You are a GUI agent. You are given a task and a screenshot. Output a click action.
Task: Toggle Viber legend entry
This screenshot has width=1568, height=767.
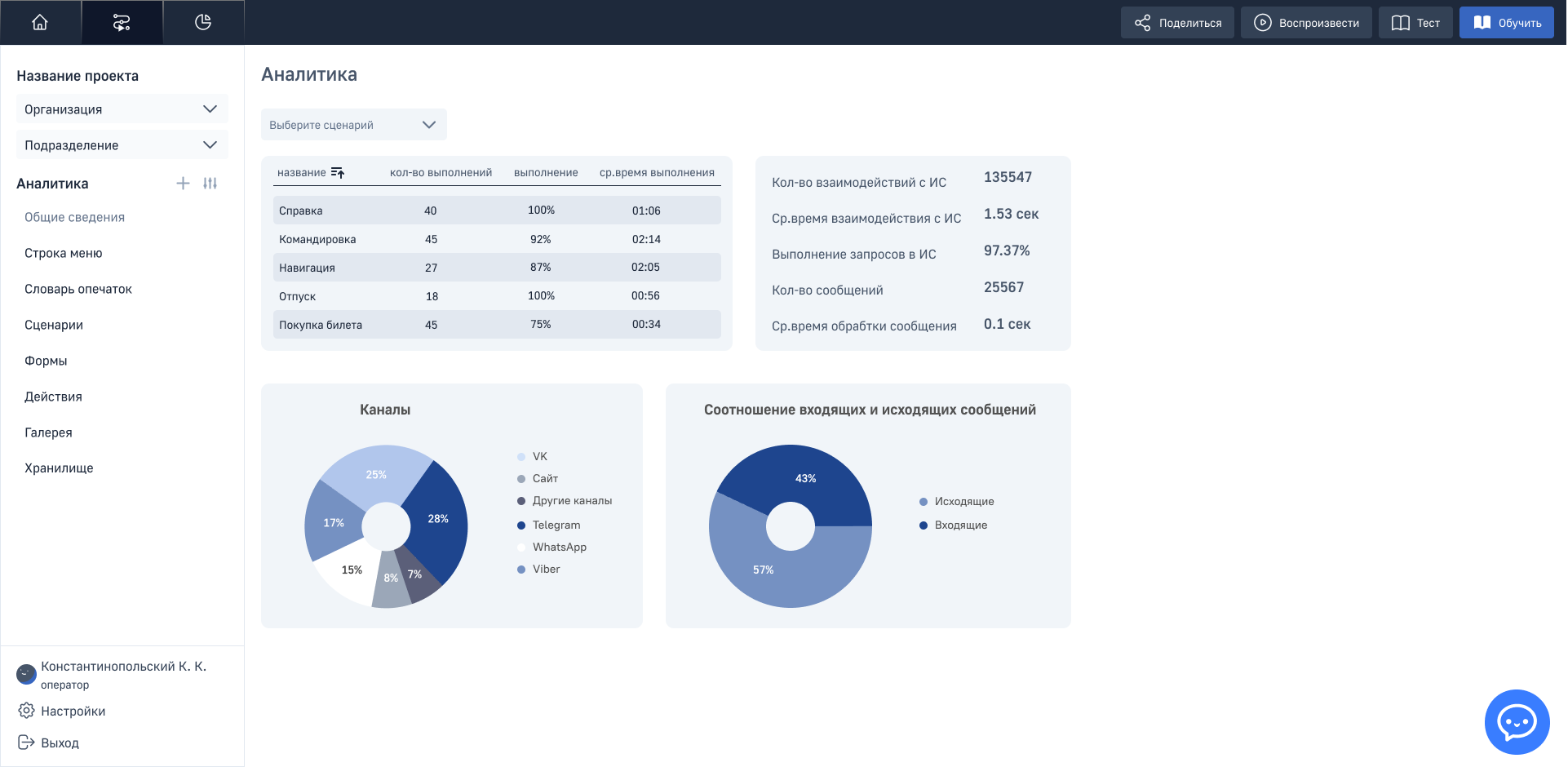(x=538, y=570)
